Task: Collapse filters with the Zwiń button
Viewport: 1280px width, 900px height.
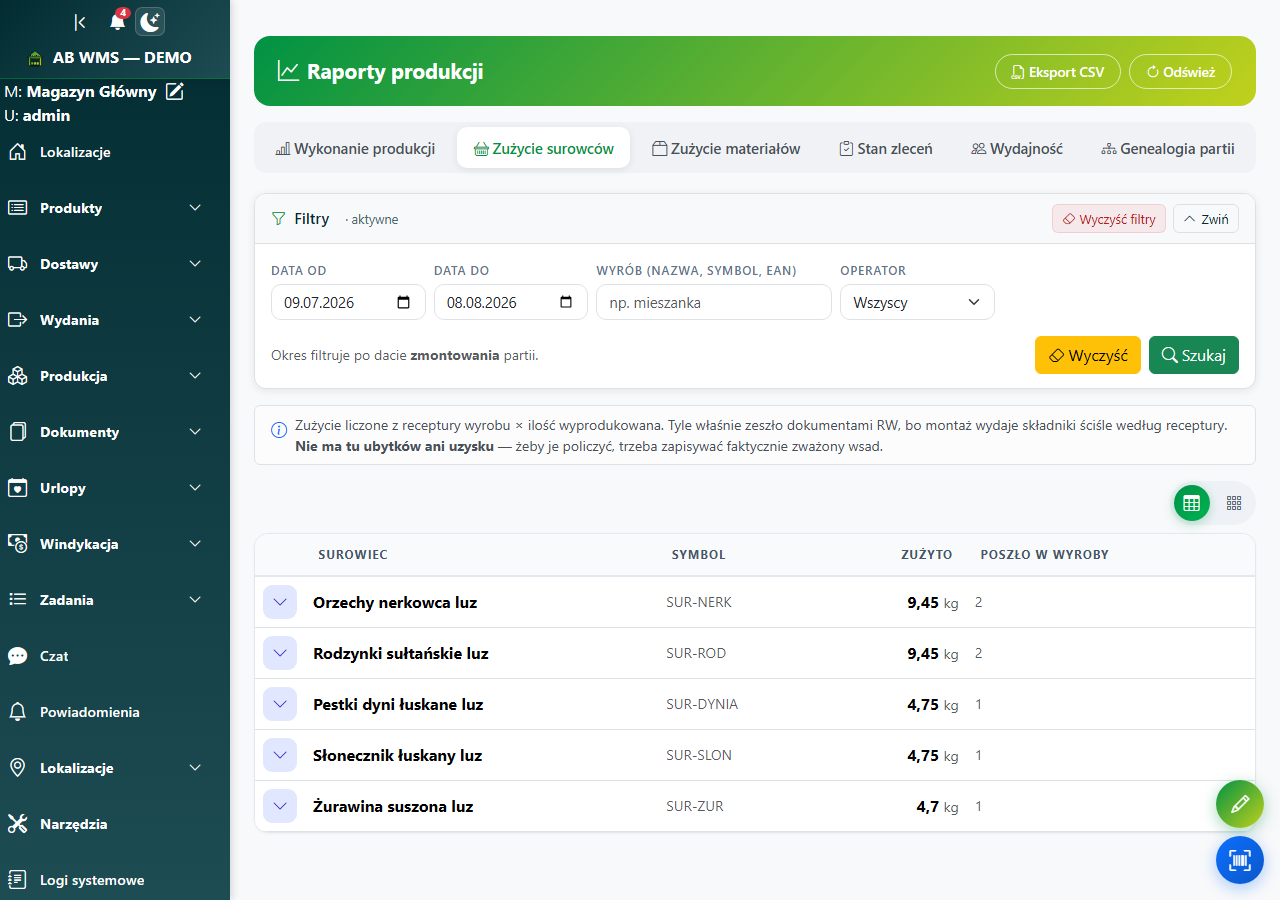Action: [1206, 219]
